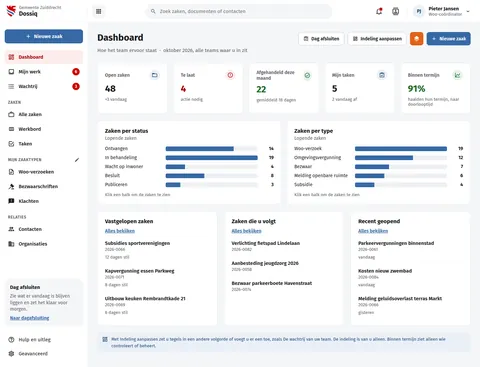Click the Mijn werk inbox icon
Image resolution: width=480 pixels, height=367 pixels.
pyautogui.click(x=11, y=72)
